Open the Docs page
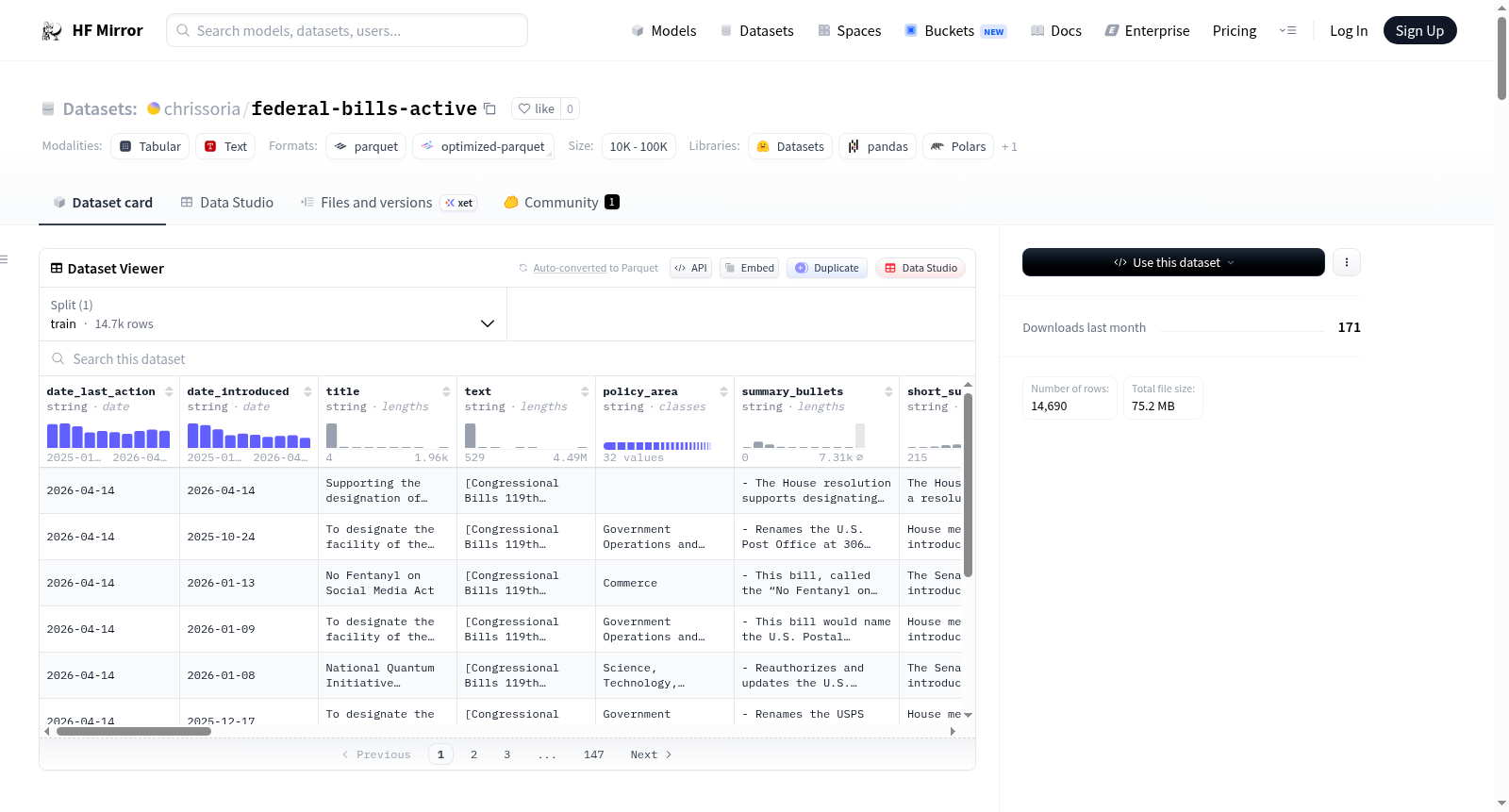The width and height of the screenshot is (1509, 812). coord(1055,31)
